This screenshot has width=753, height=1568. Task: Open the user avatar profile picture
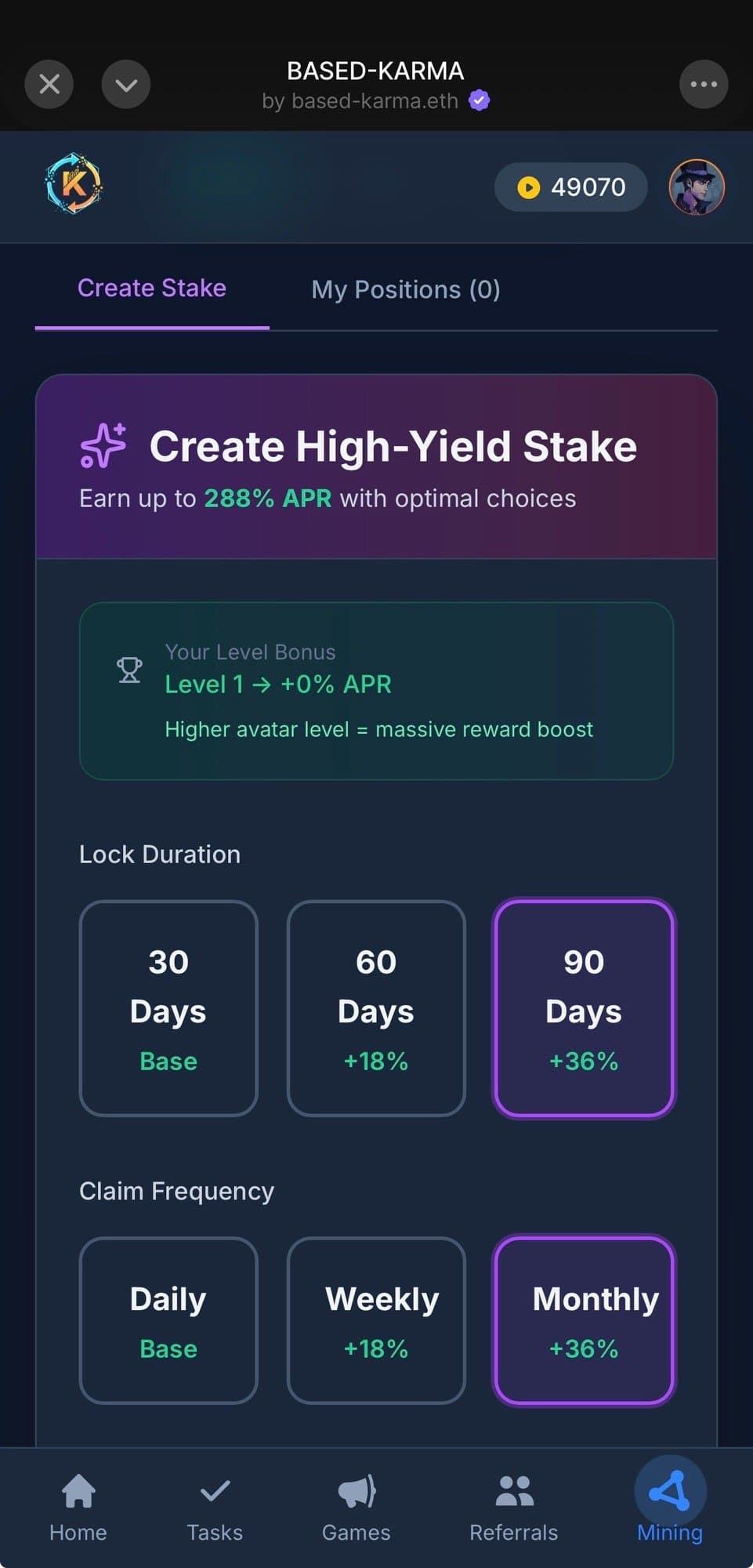click(696, 187)
